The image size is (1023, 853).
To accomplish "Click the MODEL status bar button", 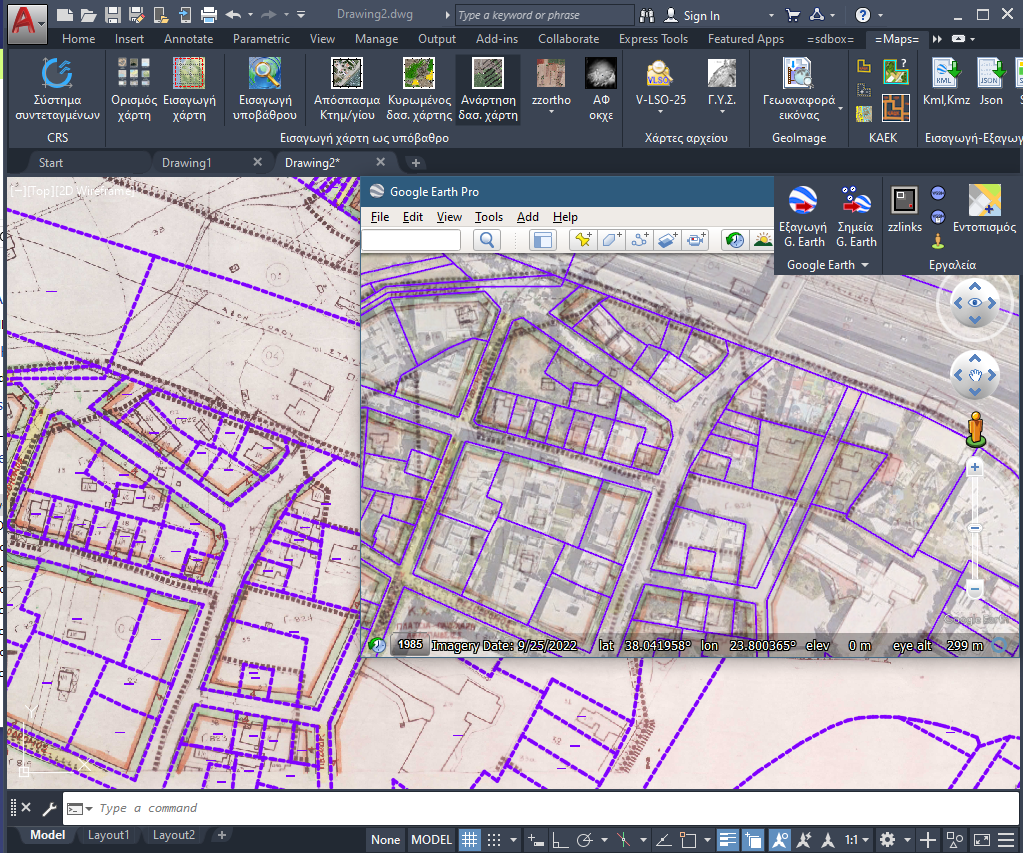I will pyautogui.click(x=431, y=840).
